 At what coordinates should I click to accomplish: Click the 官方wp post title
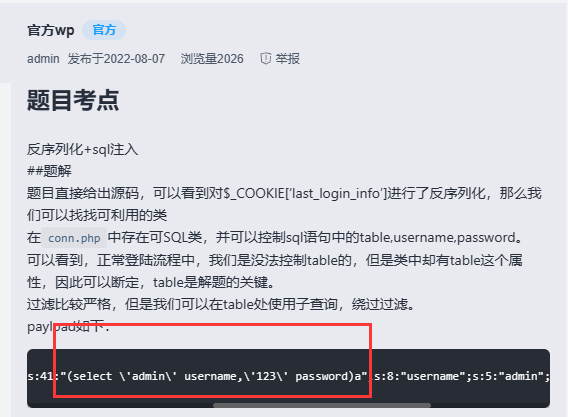point(51,30)
